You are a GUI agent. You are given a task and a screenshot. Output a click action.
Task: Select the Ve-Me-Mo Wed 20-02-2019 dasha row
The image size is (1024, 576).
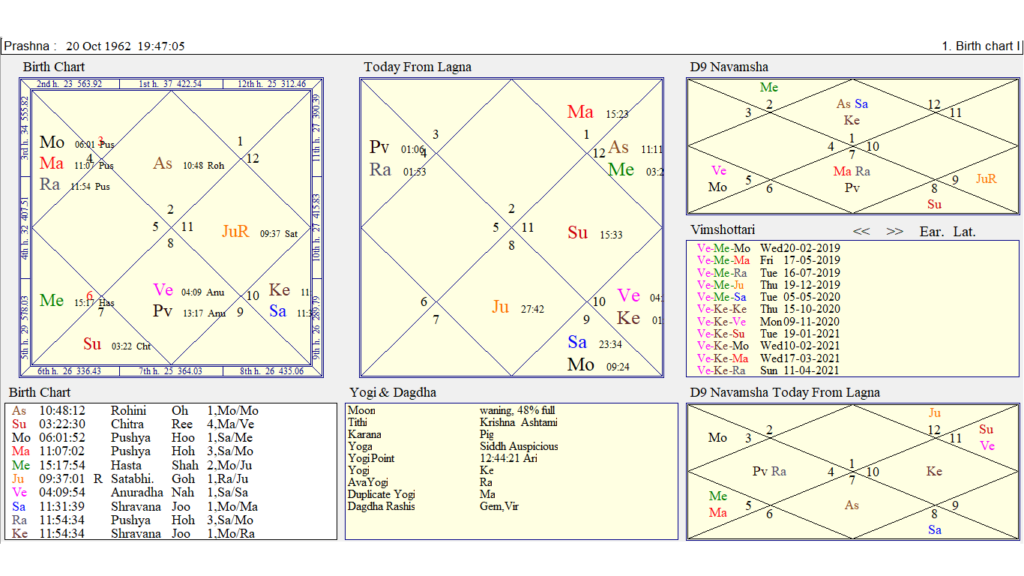768,248
